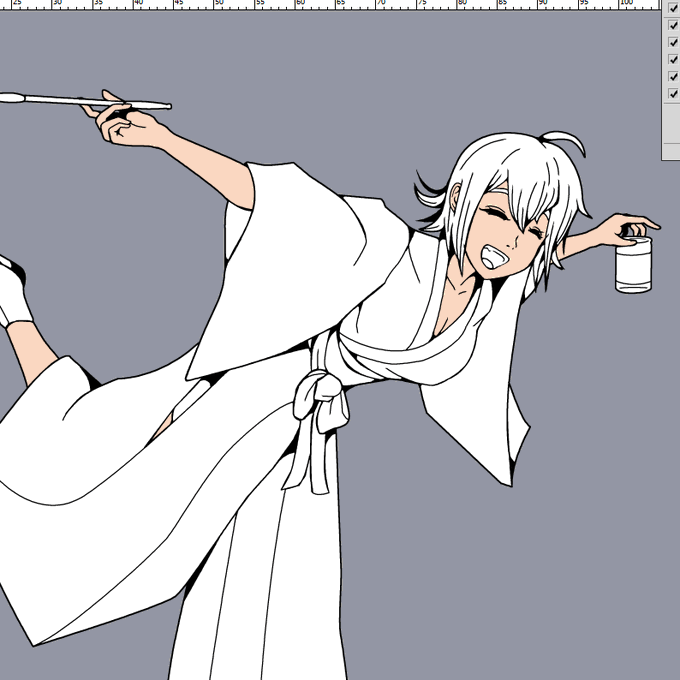
Task: Toggle the third checkbox in the side panel
Action: click(x=673, y=42)
